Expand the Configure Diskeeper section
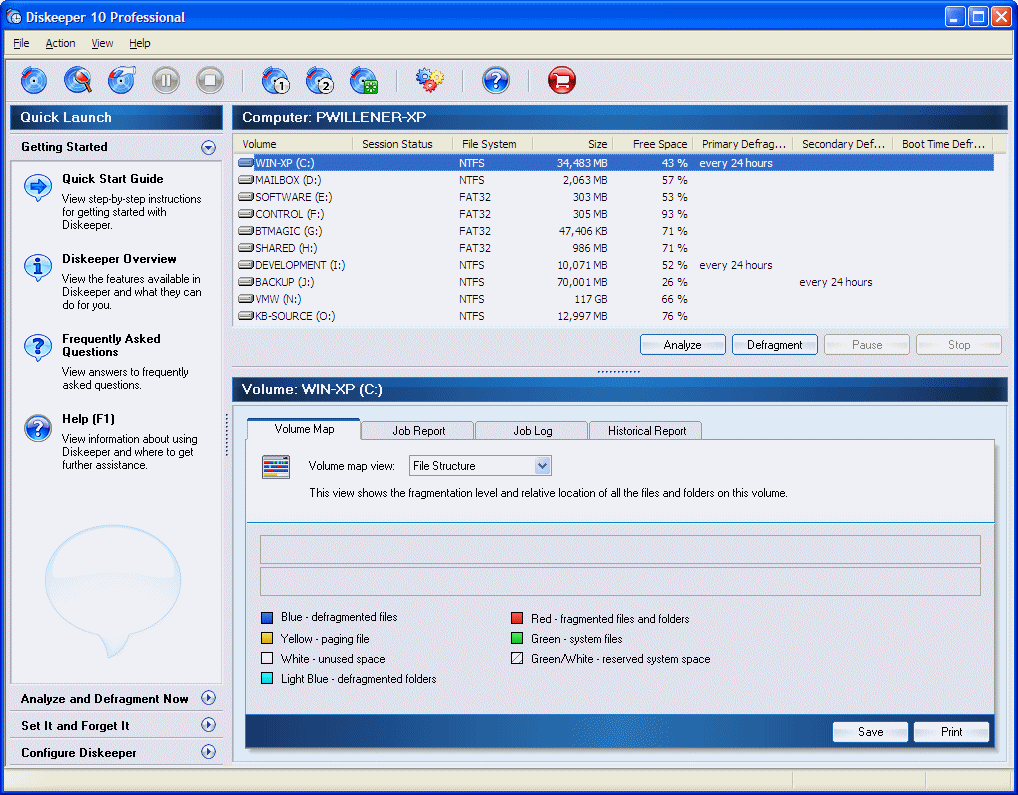Screen dimensions: 1018x795 coord(208,752)
